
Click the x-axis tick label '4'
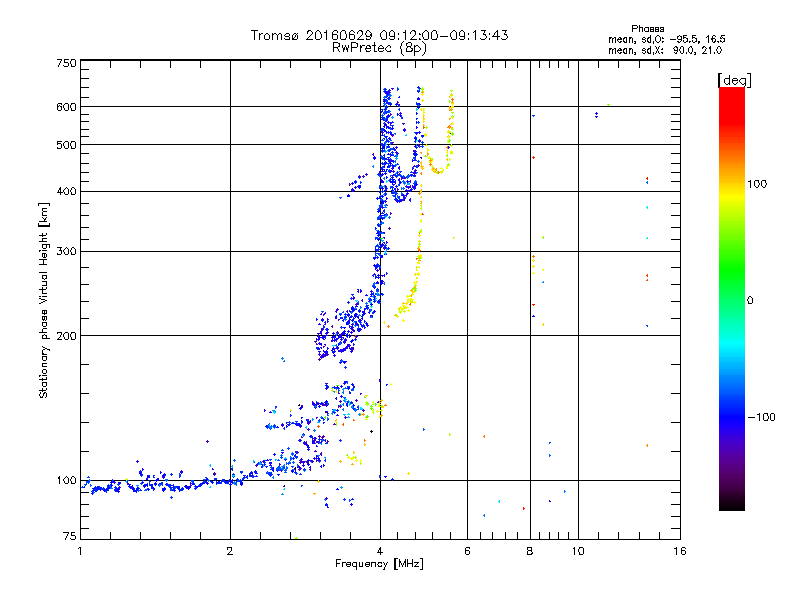pos(380,551)
